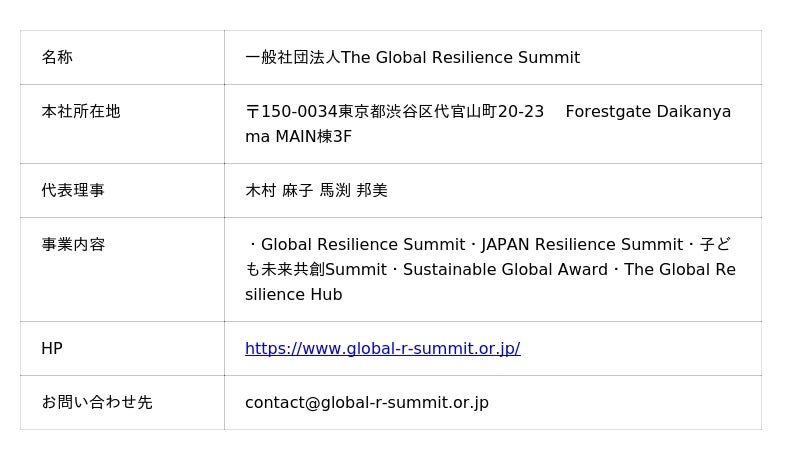Click the 一般社団法人The Global Resilience Summit name
The image size is (800, 460).
(412, 57)
